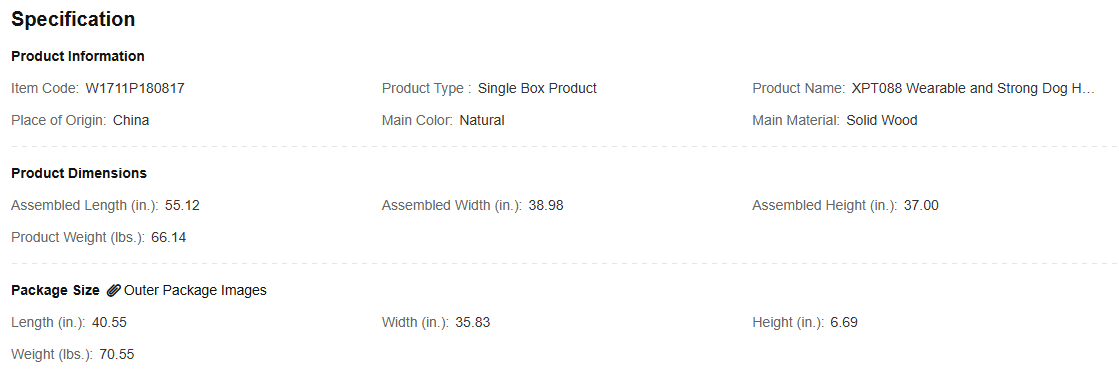This screenshot has height=379, width=1119.
Task: Click the Assembled Height value 37.00
Action: [x=921, y=206]
